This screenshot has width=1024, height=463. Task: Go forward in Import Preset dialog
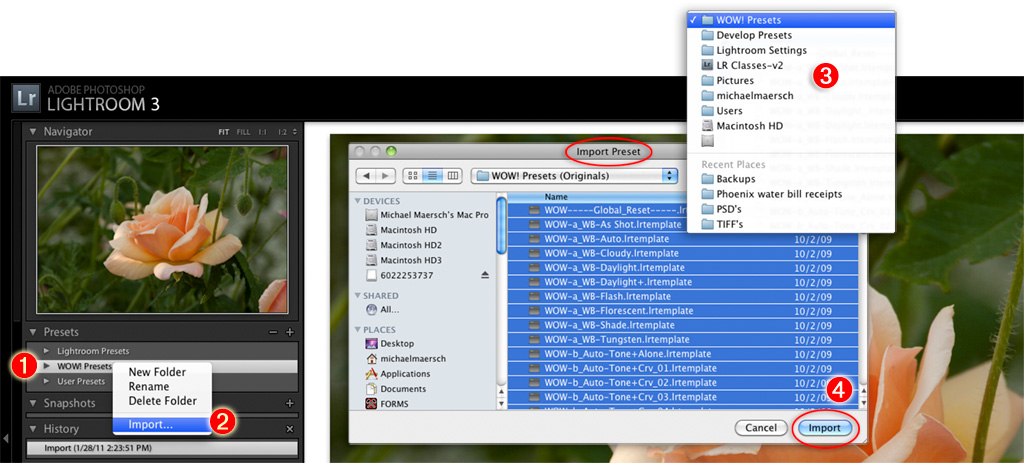(x=385, y=176)
